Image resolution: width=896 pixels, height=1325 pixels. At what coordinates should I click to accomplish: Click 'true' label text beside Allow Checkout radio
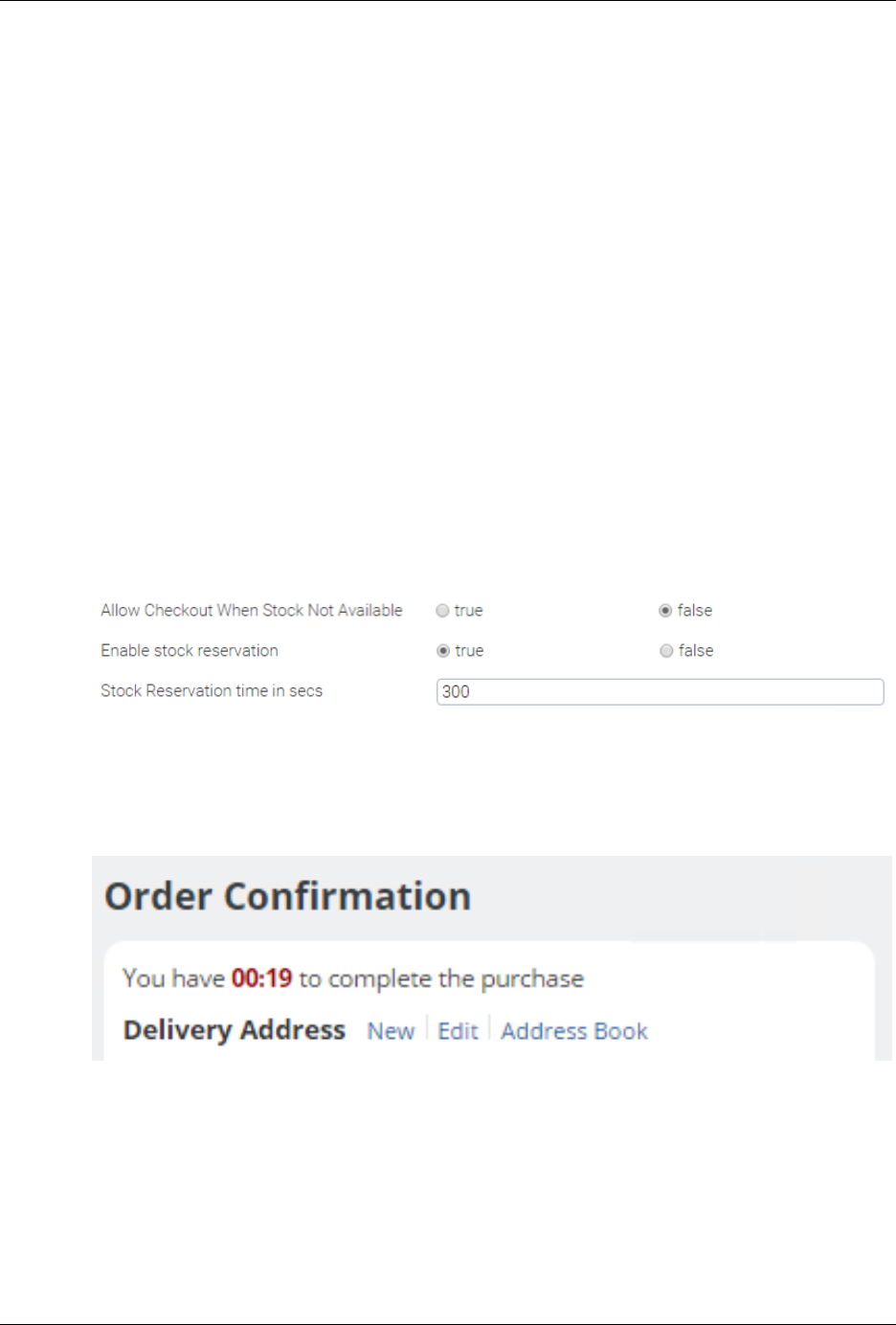469,611
